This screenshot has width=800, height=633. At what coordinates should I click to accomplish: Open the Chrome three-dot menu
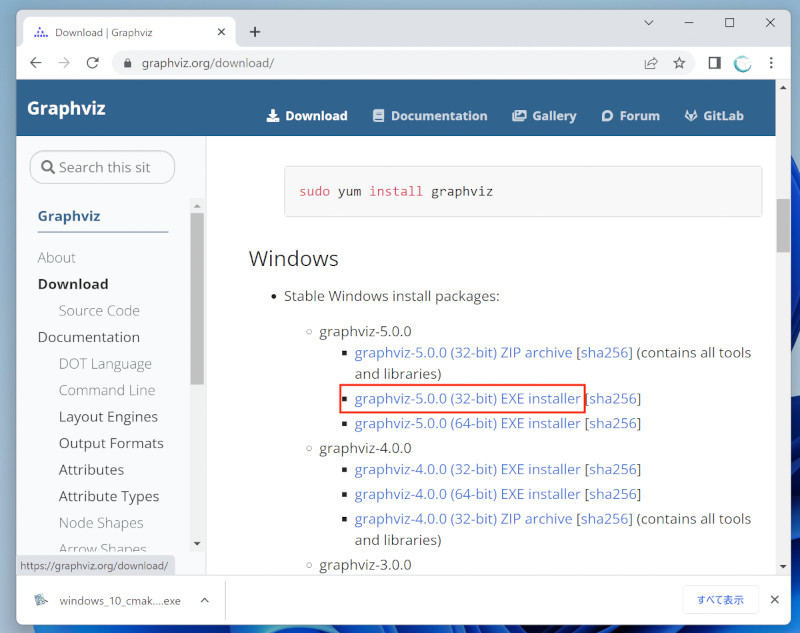(771, 62)
